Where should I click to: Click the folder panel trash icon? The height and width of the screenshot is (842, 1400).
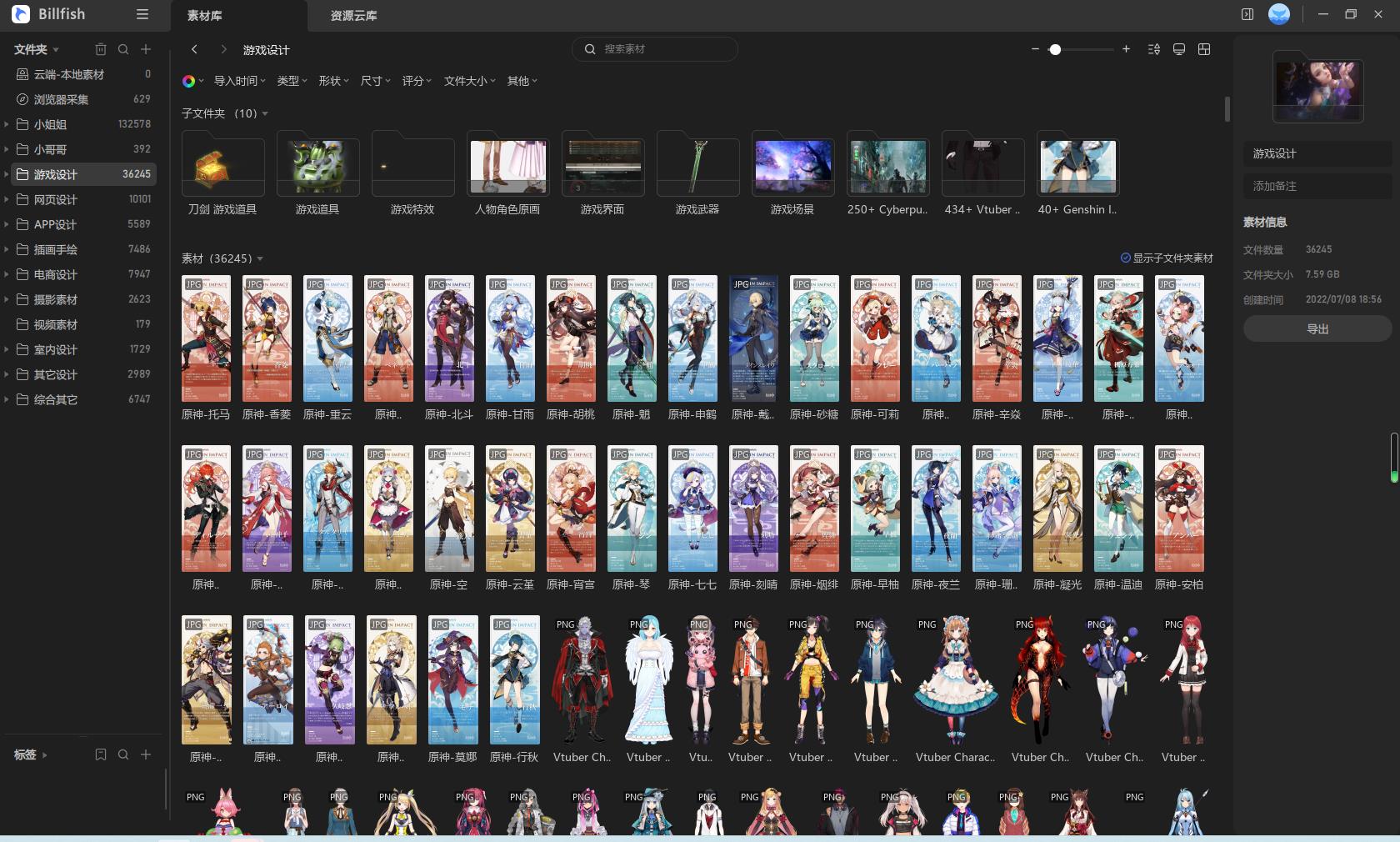coord(101,49)
